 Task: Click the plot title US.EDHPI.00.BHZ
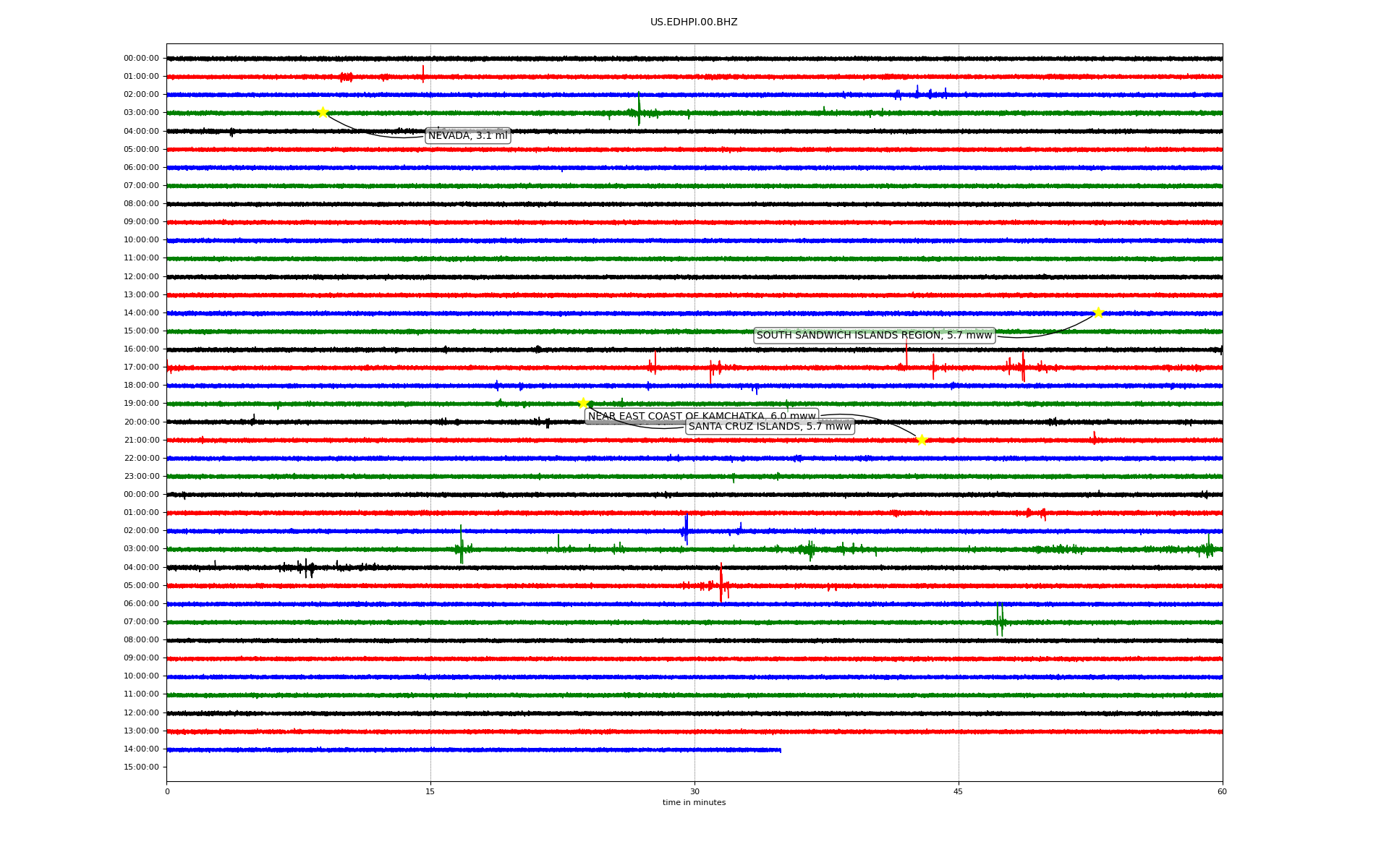(x=694, y=22)
